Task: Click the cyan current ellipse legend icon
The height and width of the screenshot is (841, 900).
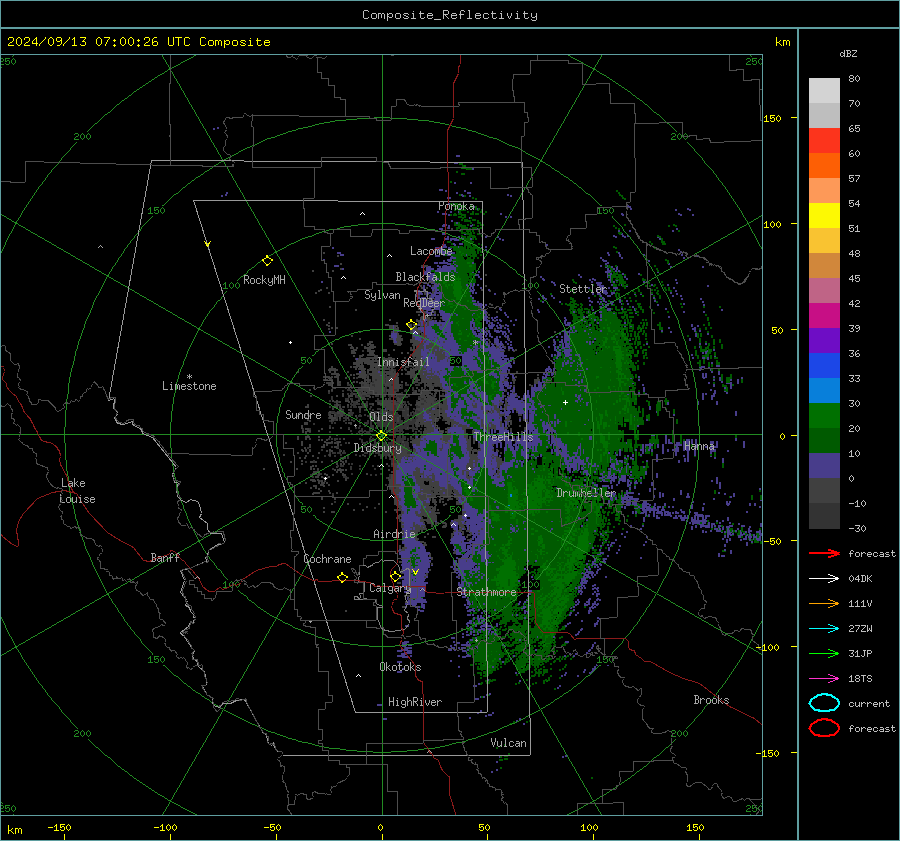Action: click(824, 703)
